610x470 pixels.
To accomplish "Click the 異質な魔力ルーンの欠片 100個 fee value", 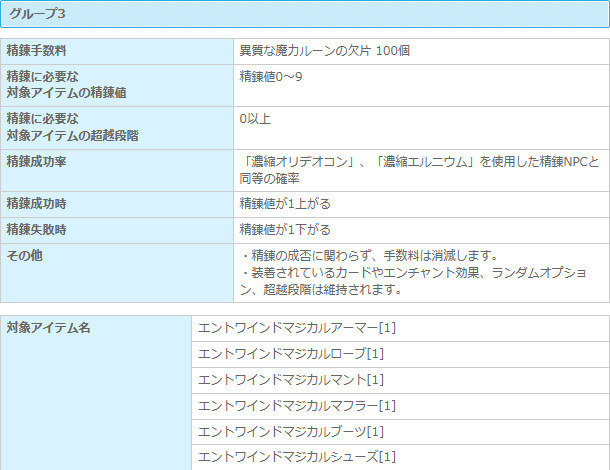I will pos(325,50).
